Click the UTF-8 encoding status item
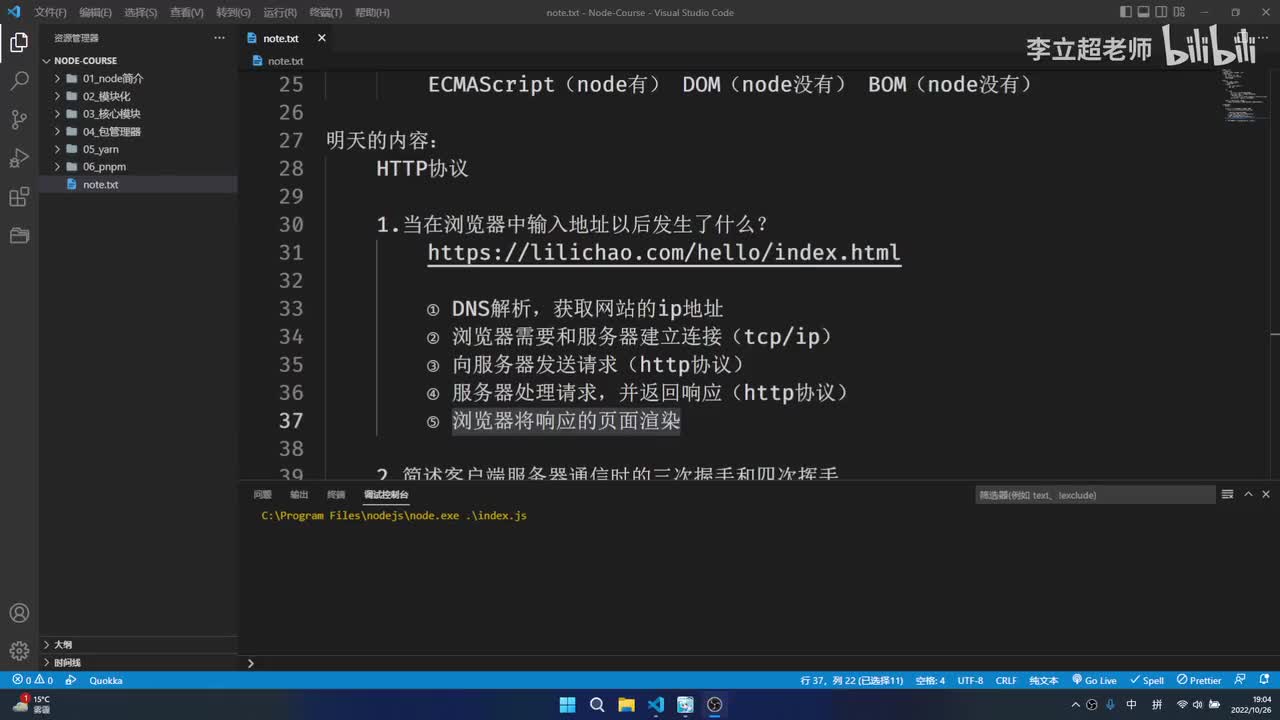The image size is (1280, 720). point(970,680)
